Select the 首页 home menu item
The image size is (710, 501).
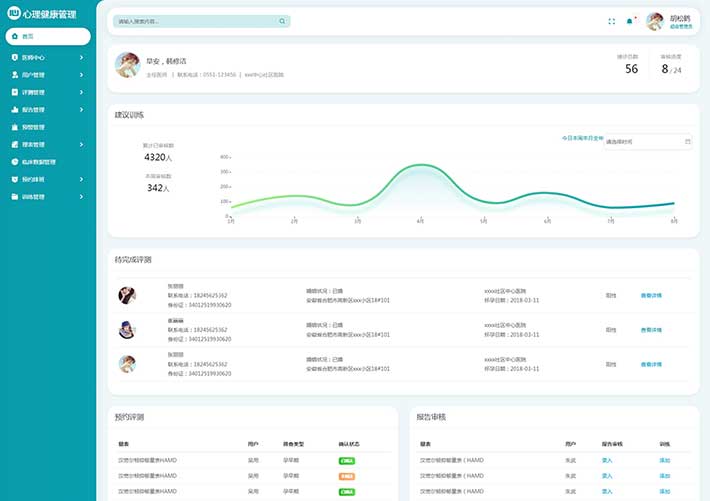[48, 36]
